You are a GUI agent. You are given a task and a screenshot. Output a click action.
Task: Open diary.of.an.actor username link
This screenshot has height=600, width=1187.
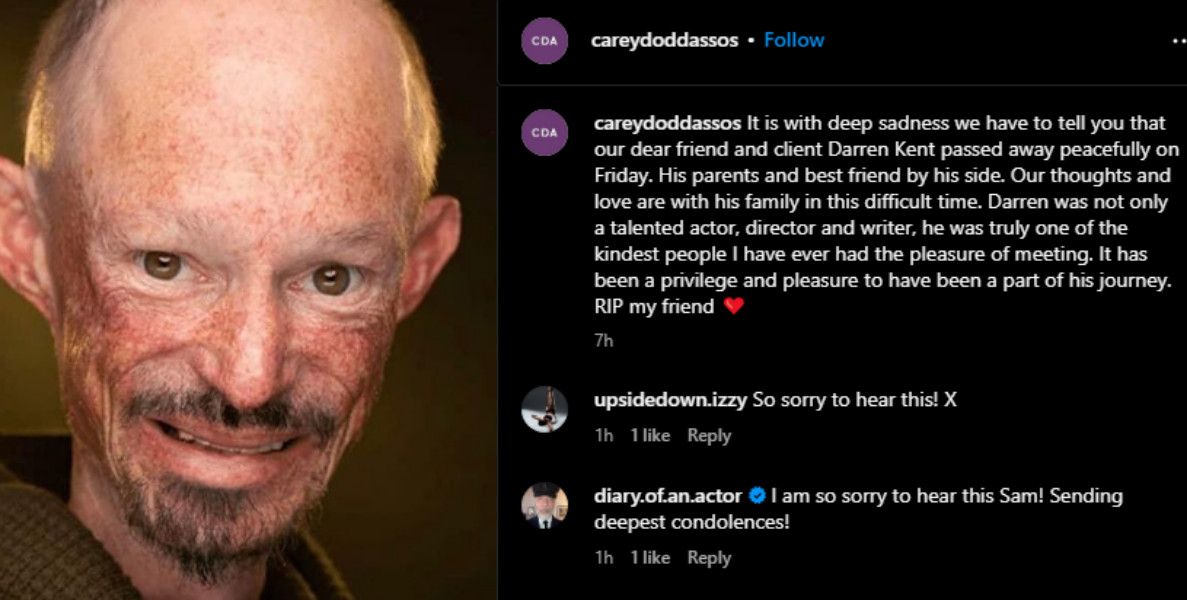[x=668, y=497]
